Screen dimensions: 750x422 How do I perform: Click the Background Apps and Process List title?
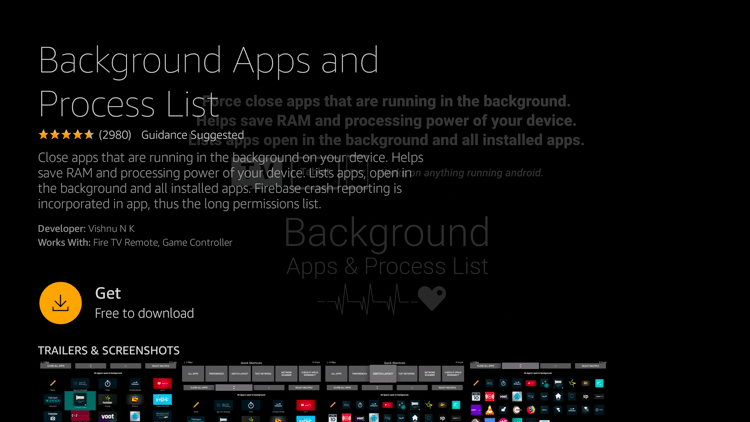point(209,81)
